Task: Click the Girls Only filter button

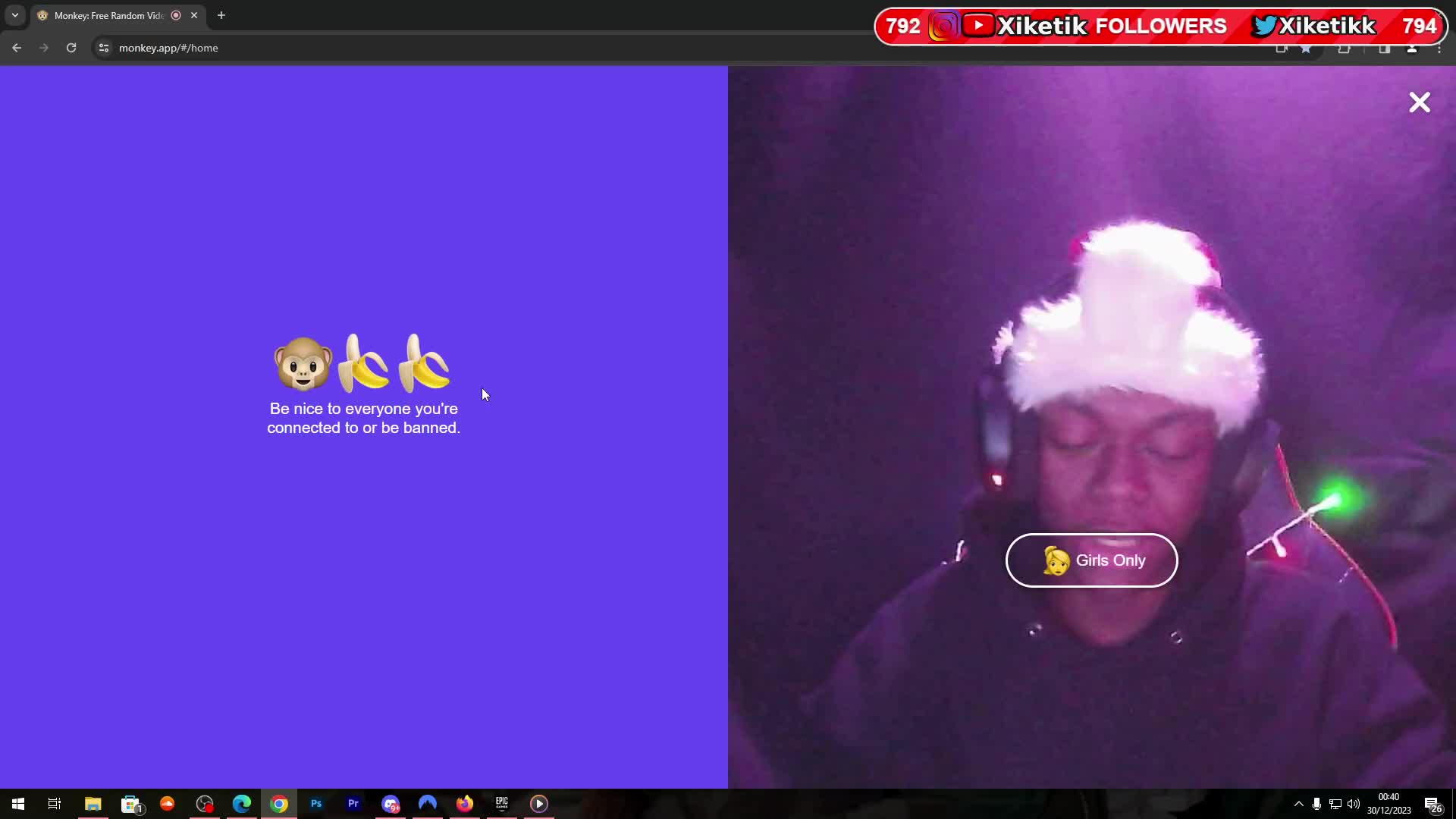Action: tap(1091, 560)
